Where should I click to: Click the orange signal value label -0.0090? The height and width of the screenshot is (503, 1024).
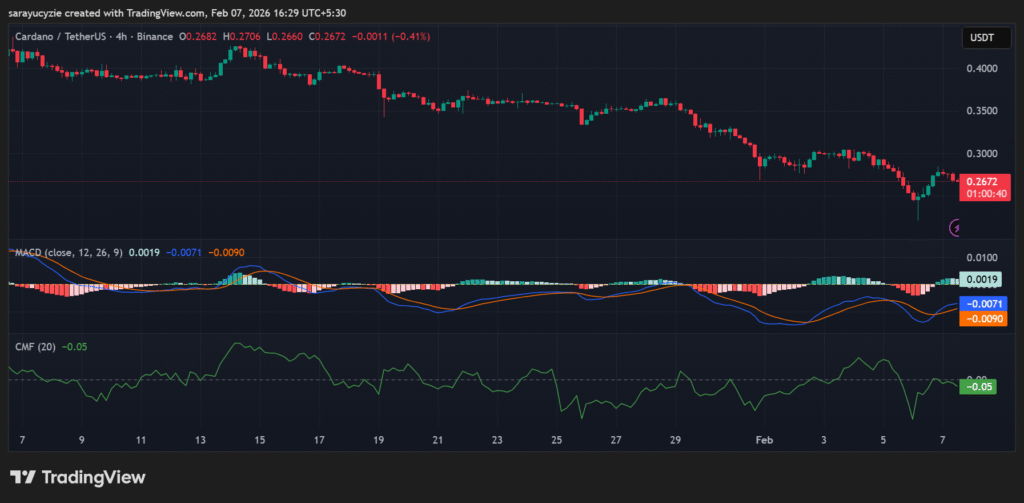point(980,318)
